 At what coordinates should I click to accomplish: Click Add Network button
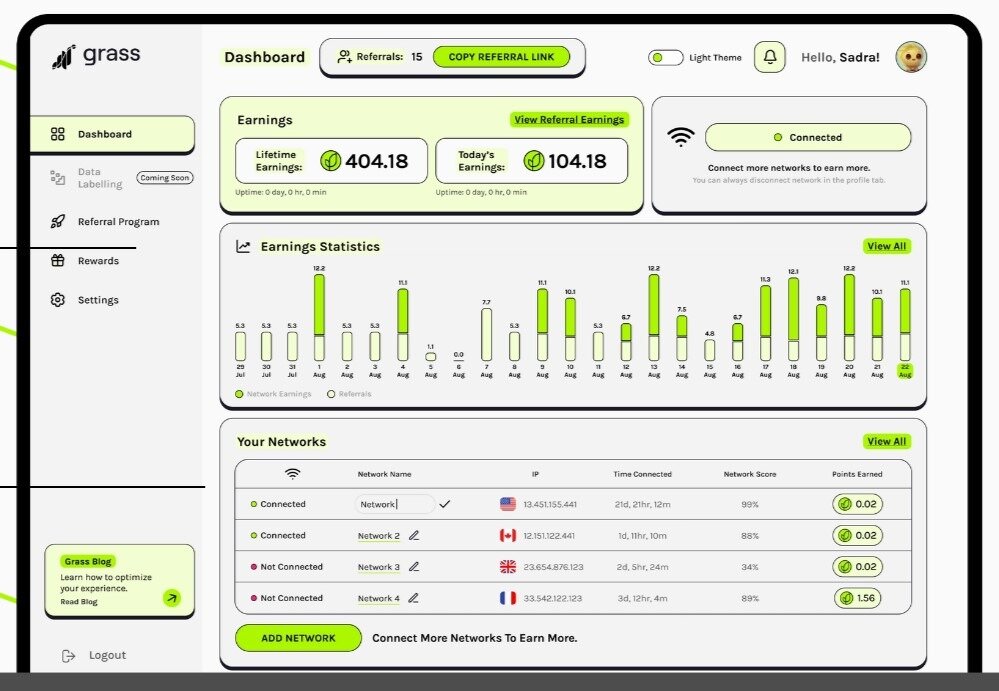298,638
